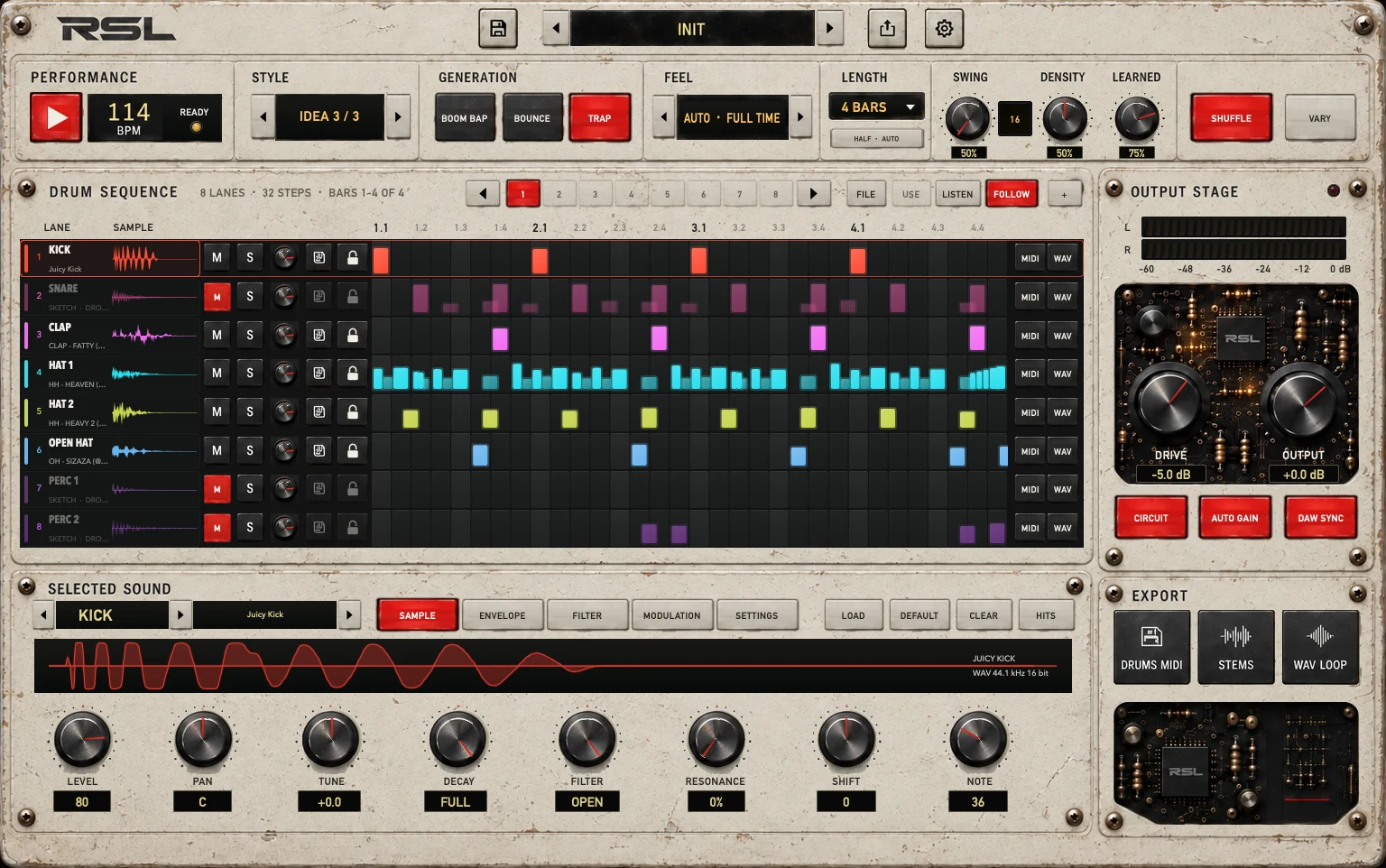Export Stems audio
1386x868 pixels.
1235,647
